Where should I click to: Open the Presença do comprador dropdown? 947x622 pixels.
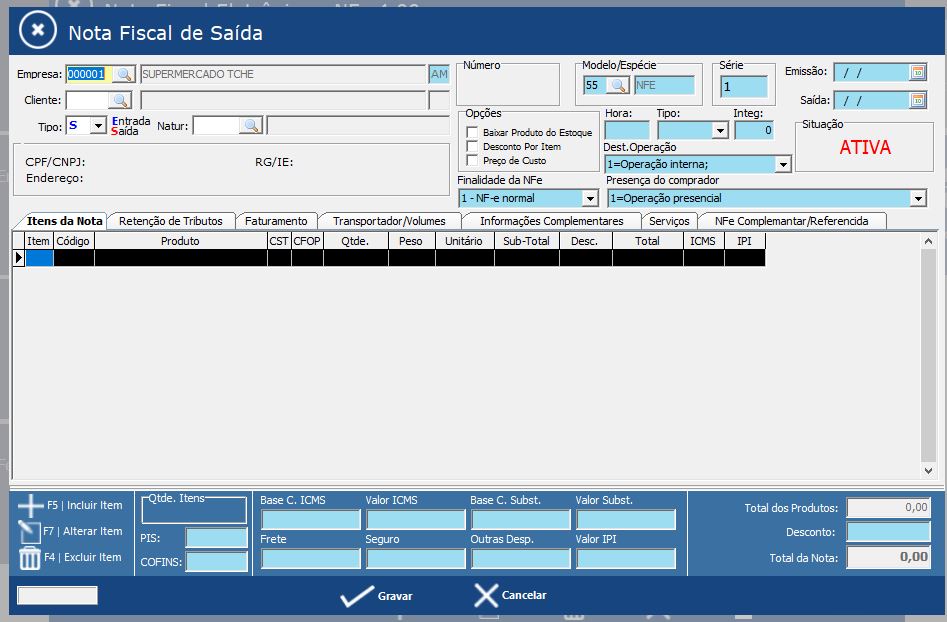pyautogui.click(x=917, y=198)
